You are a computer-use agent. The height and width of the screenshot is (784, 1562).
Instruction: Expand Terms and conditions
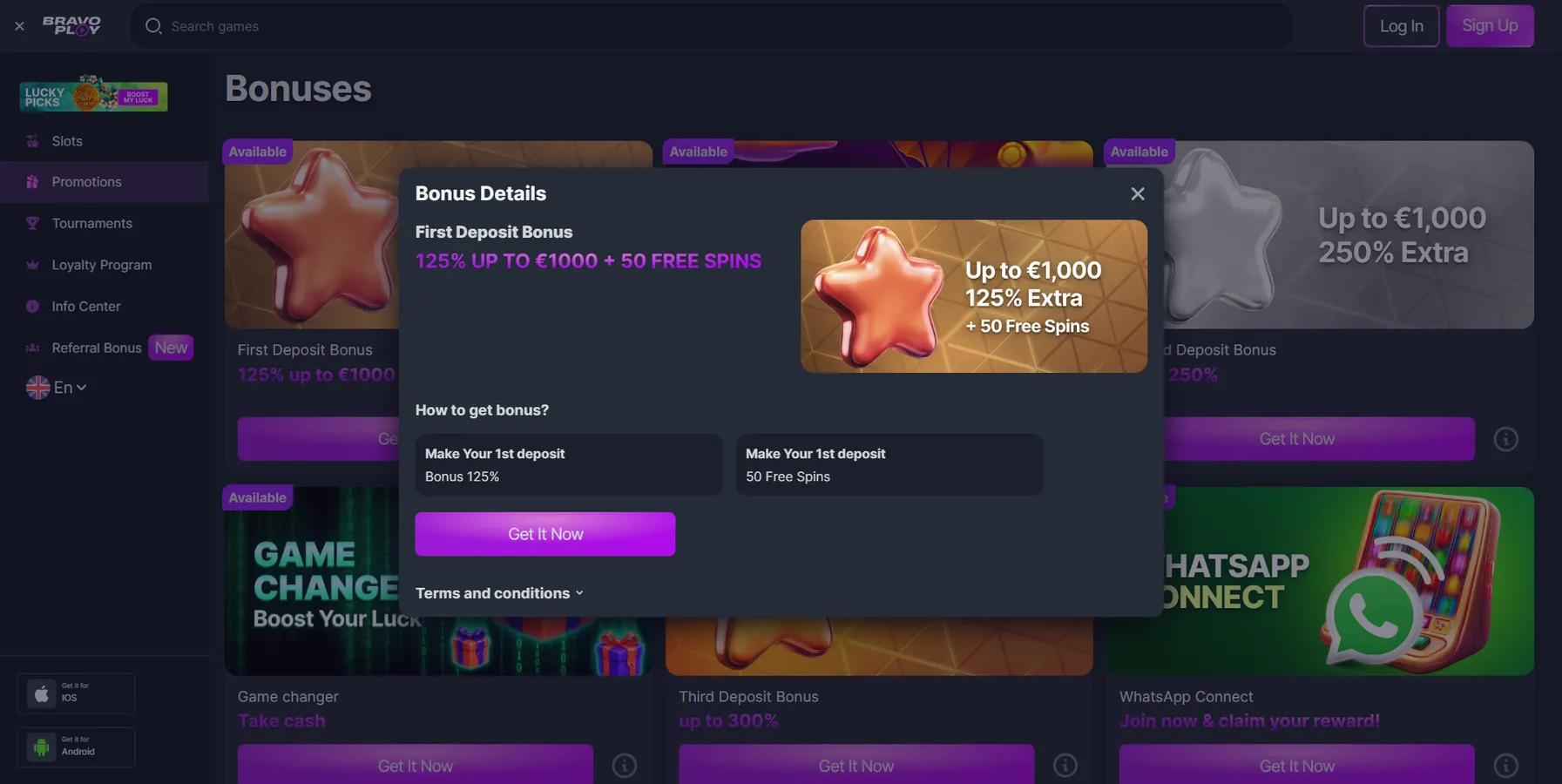(x=499, y=593)
